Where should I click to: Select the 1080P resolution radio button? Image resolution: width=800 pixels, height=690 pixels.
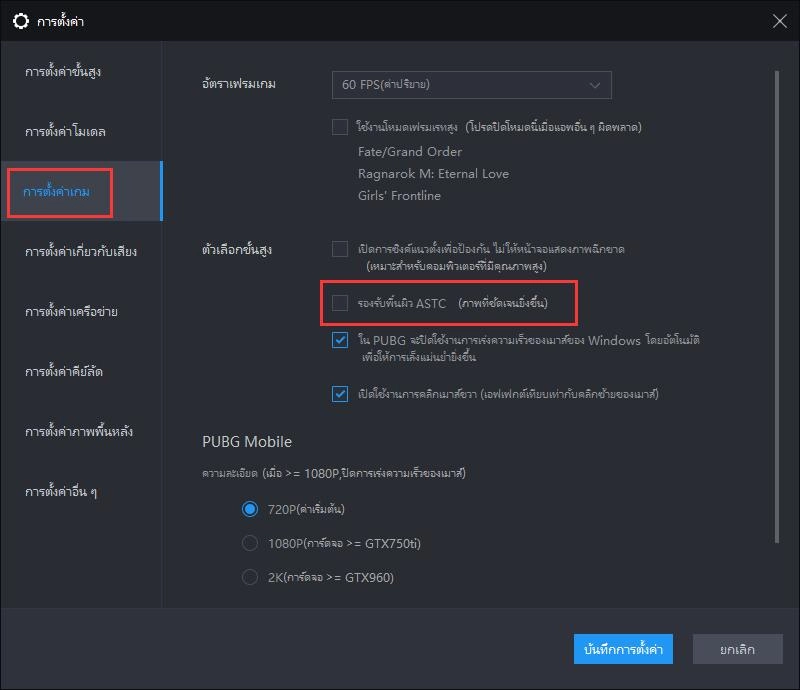[x=250, y=543]
